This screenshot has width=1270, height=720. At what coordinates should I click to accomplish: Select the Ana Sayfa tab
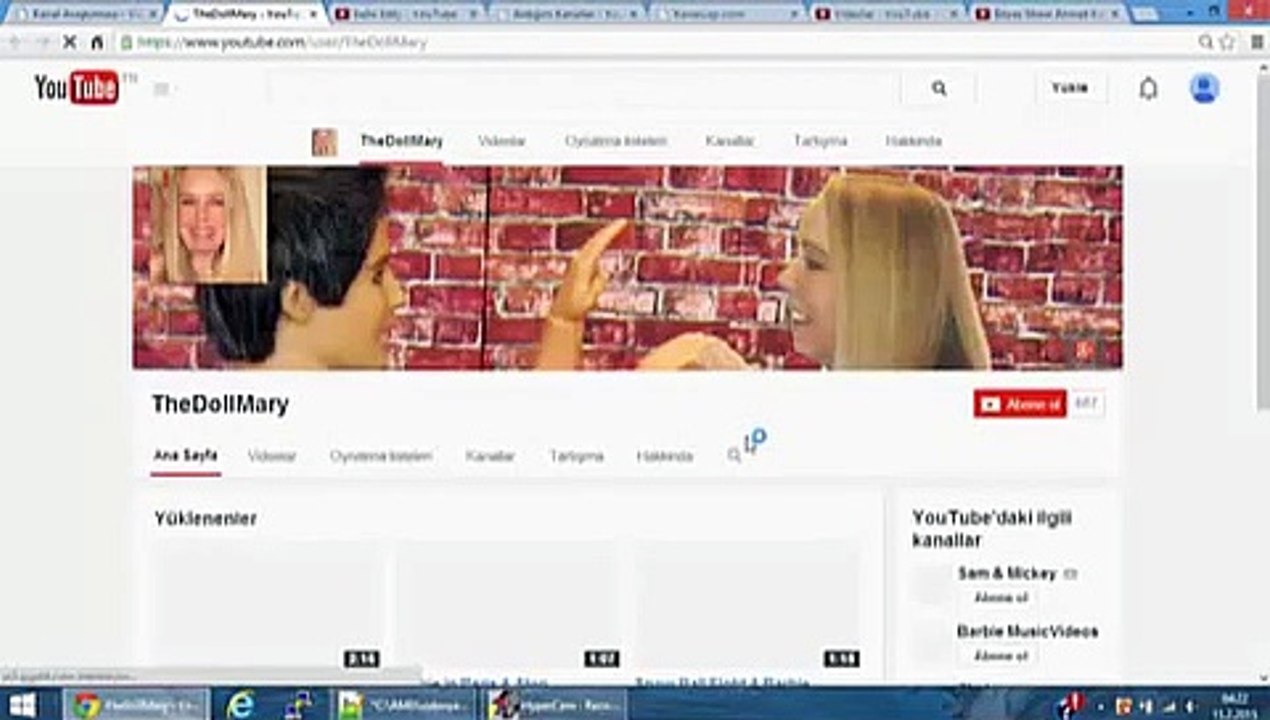[x=185, y=456]
